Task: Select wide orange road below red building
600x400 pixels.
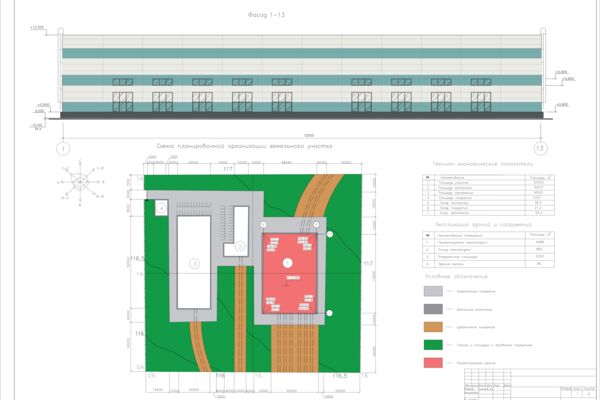Action: [x=295, y=348]
